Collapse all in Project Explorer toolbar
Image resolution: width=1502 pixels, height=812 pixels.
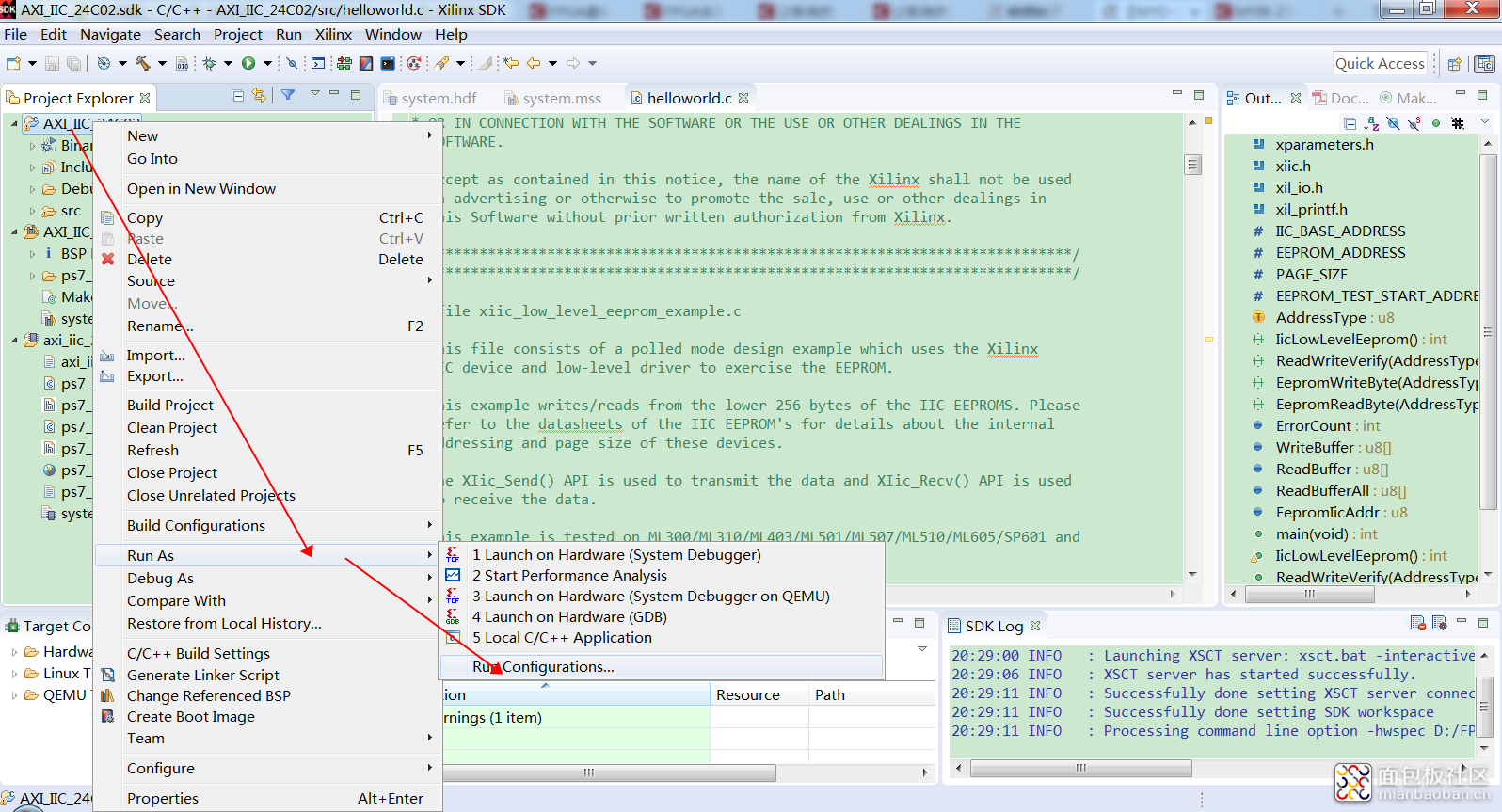point(238,95)
